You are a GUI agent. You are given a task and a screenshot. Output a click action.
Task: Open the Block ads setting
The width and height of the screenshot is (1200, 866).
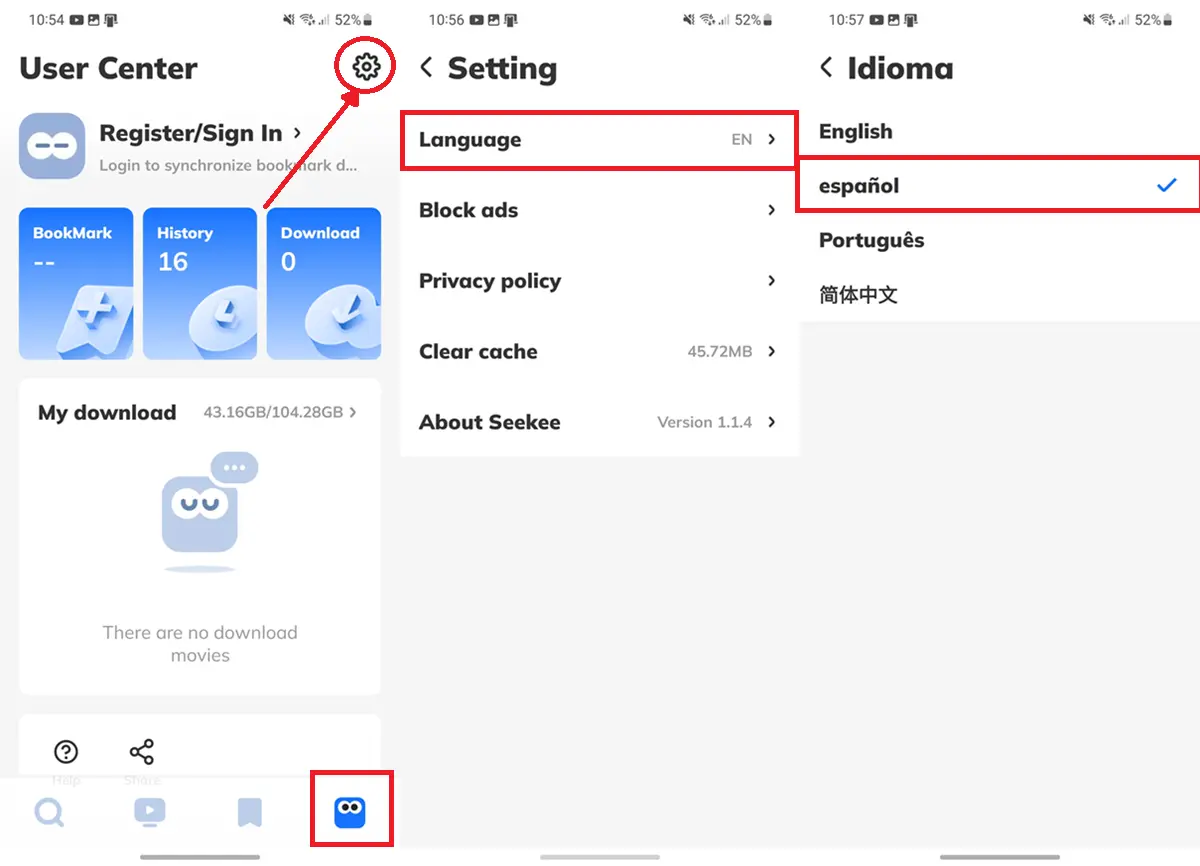coord(598,210)
